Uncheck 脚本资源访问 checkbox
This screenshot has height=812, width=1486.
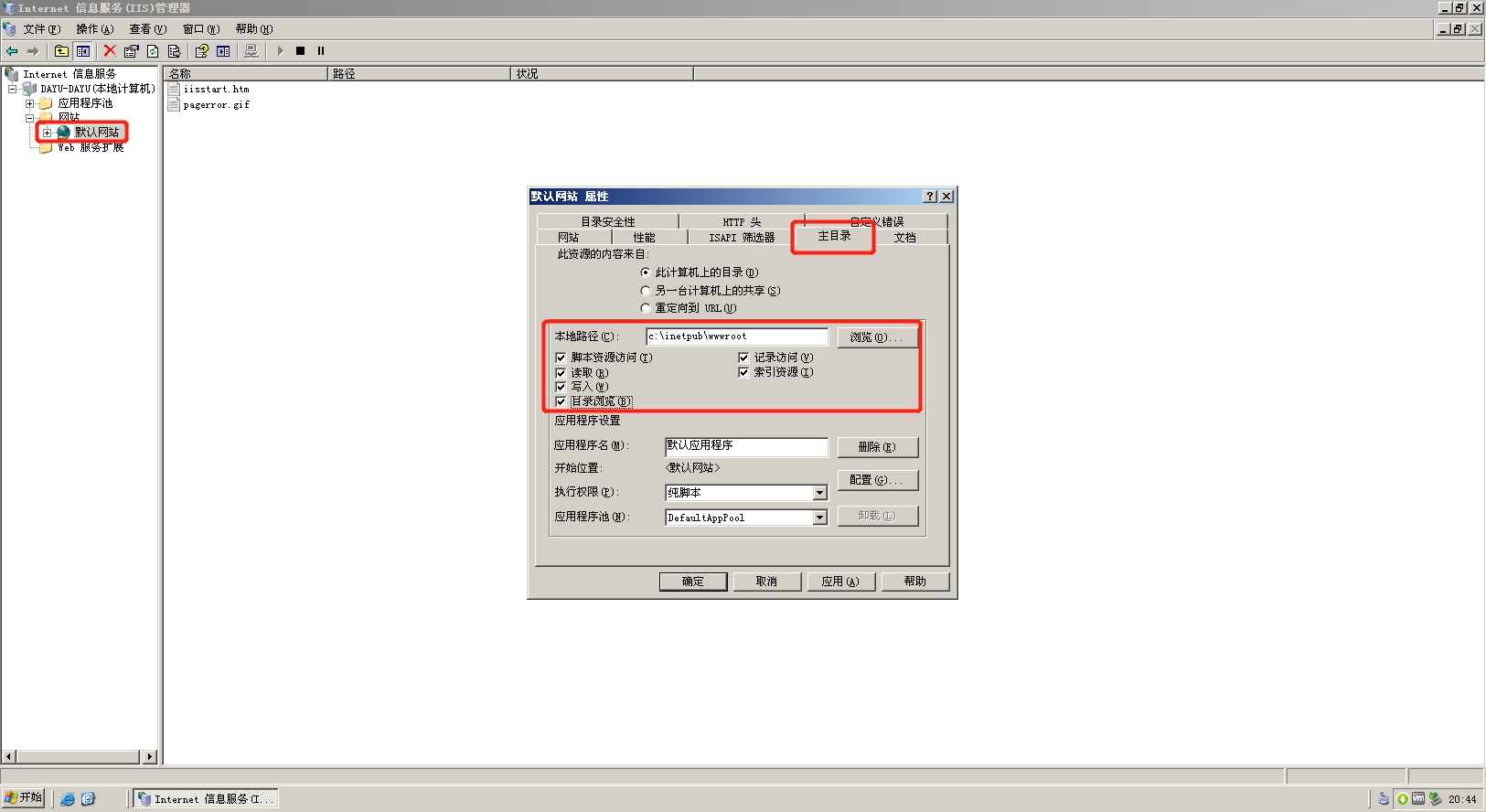[561, 358]
